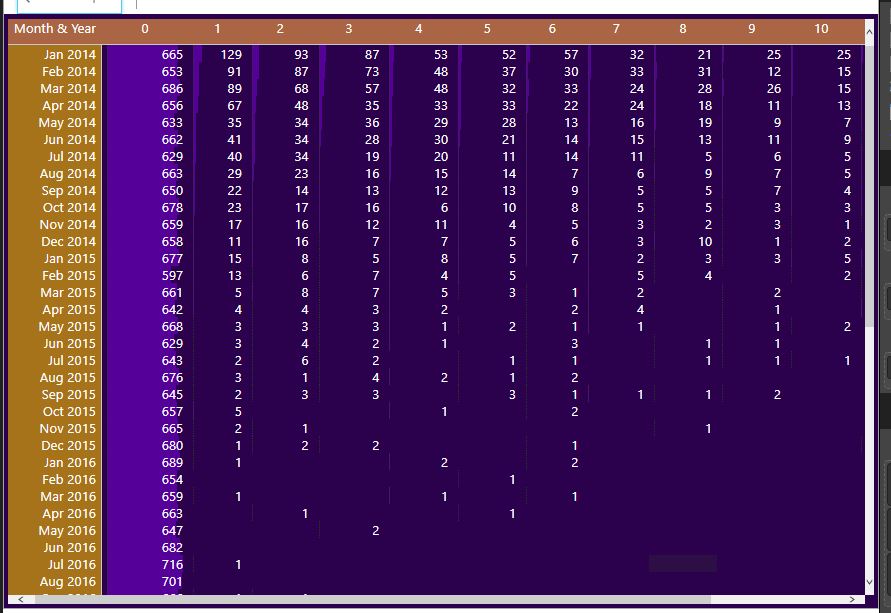This screenshot has width=891, height=613.
Task: Click value 689 in Jan 2016 row
Action: (x=172, y=463)
